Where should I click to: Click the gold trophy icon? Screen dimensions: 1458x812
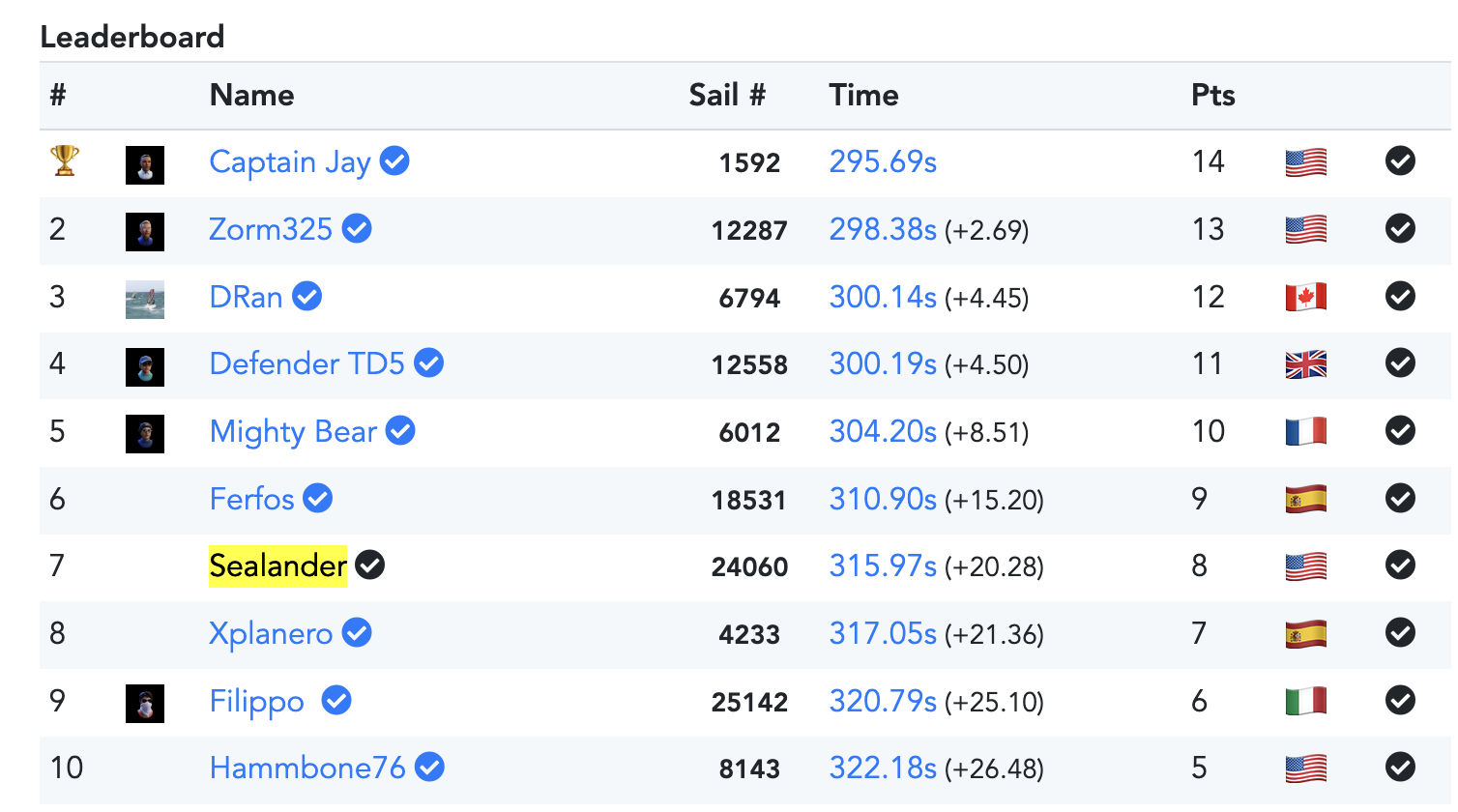[65, 160]
